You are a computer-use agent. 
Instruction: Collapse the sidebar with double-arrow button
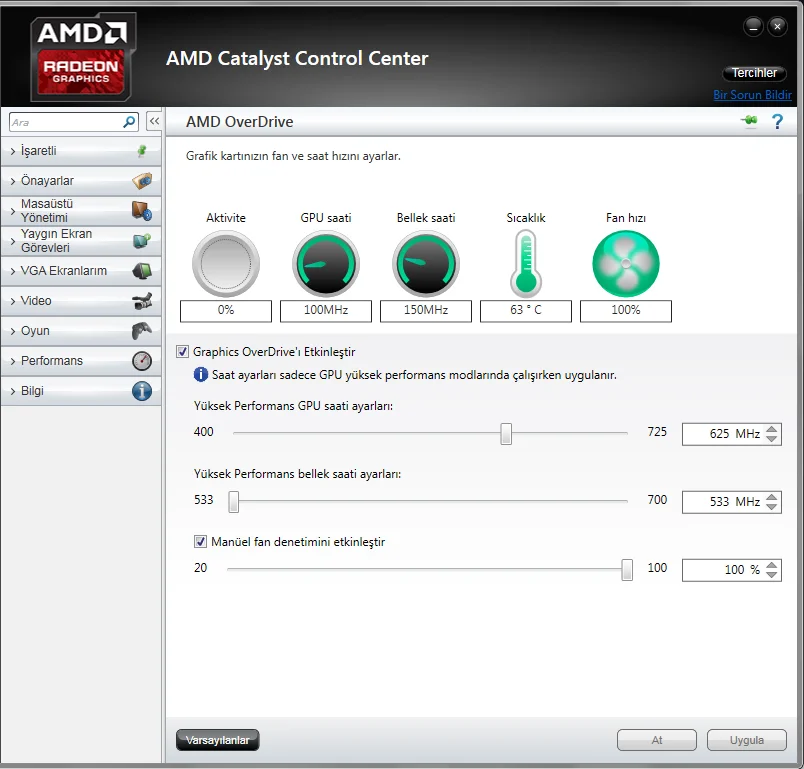(154, 122)
